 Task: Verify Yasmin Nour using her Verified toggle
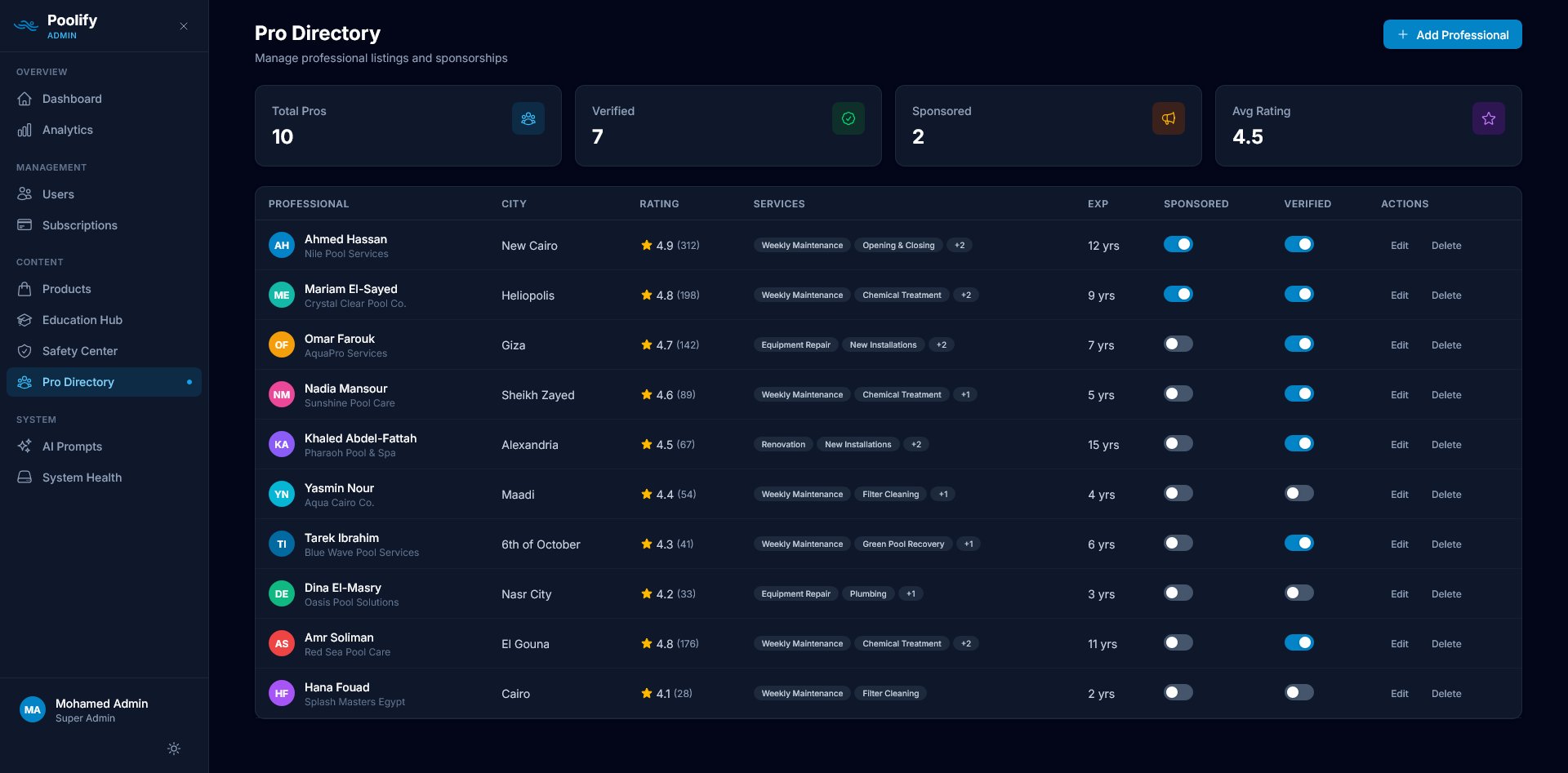coord(1299,493)
